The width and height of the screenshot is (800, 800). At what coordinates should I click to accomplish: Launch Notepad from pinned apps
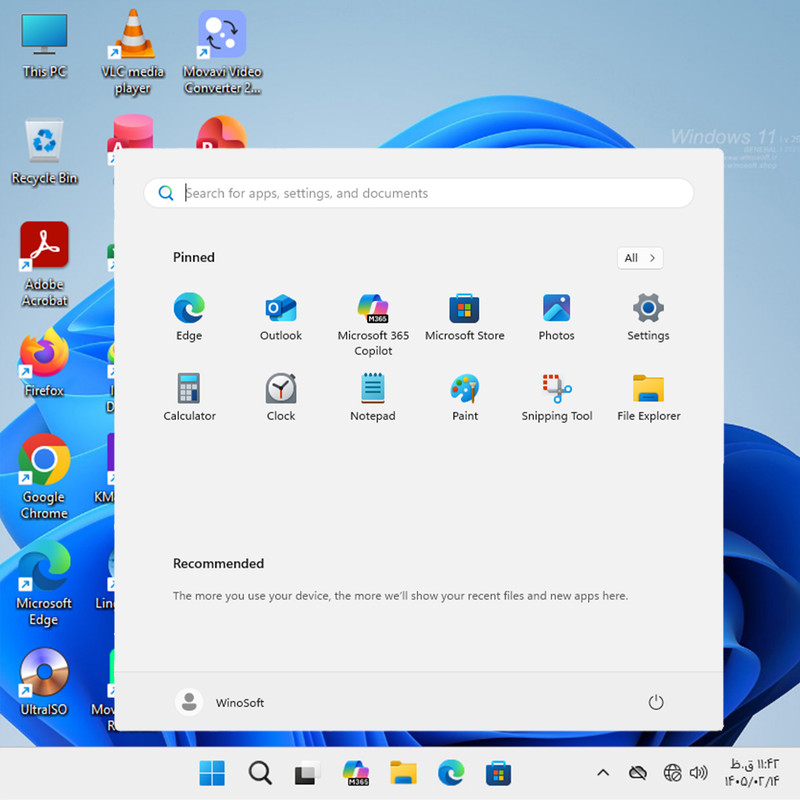click(373, 397)
